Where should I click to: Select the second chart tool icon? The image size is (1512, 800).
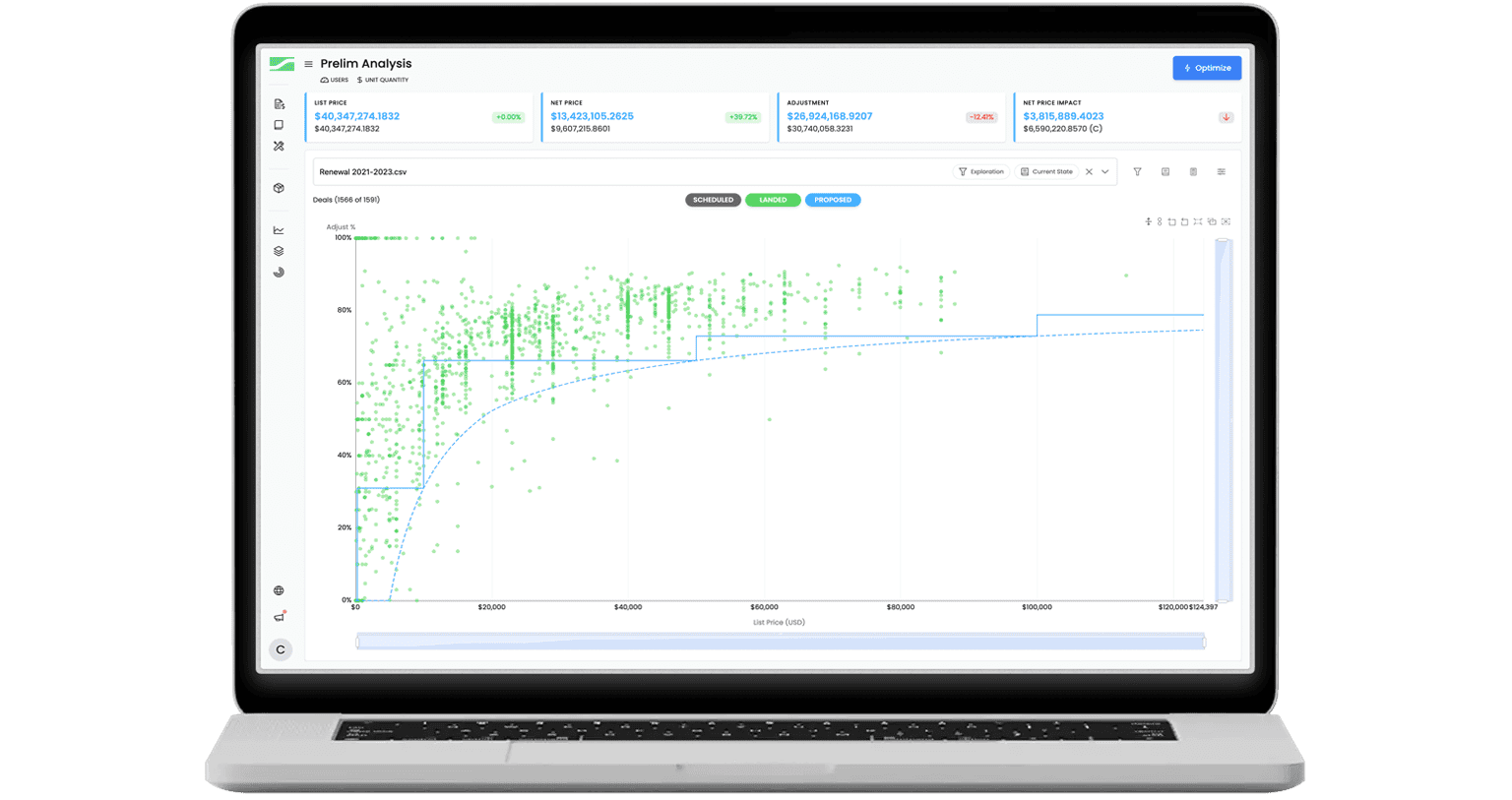(x=1160, y=221)
